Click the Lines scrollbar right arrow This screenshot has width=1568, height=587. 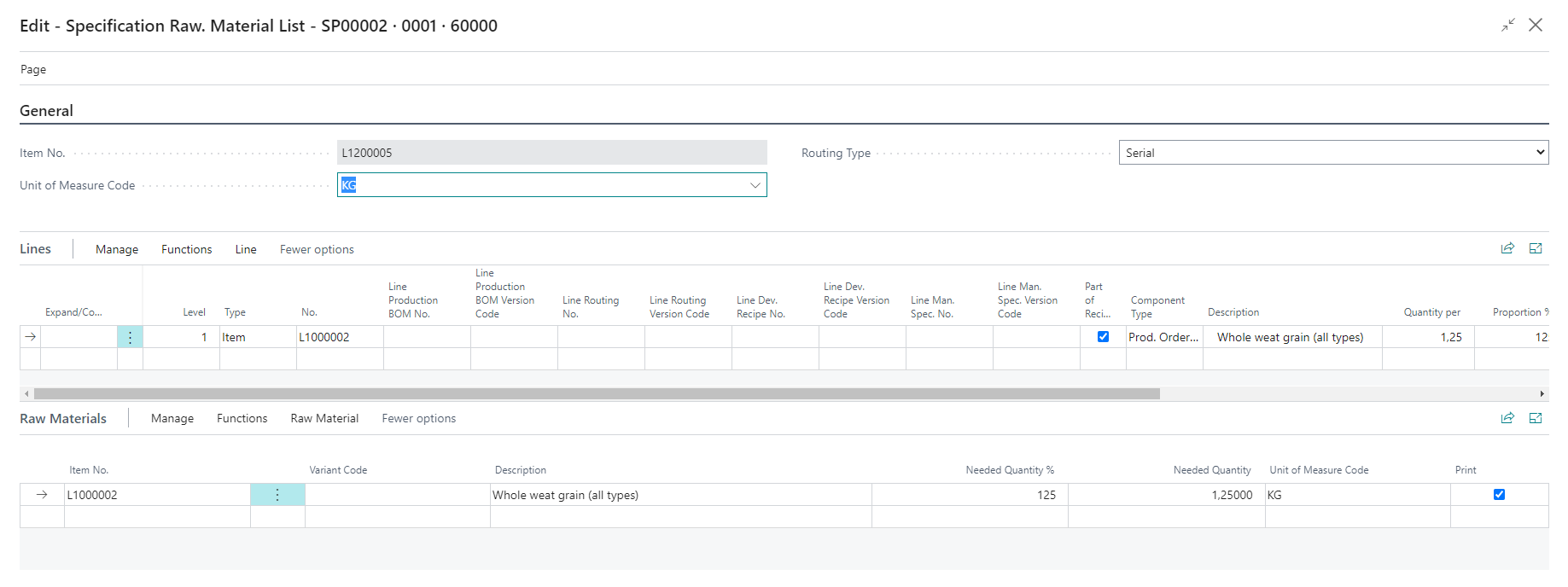click(1542, 393)
